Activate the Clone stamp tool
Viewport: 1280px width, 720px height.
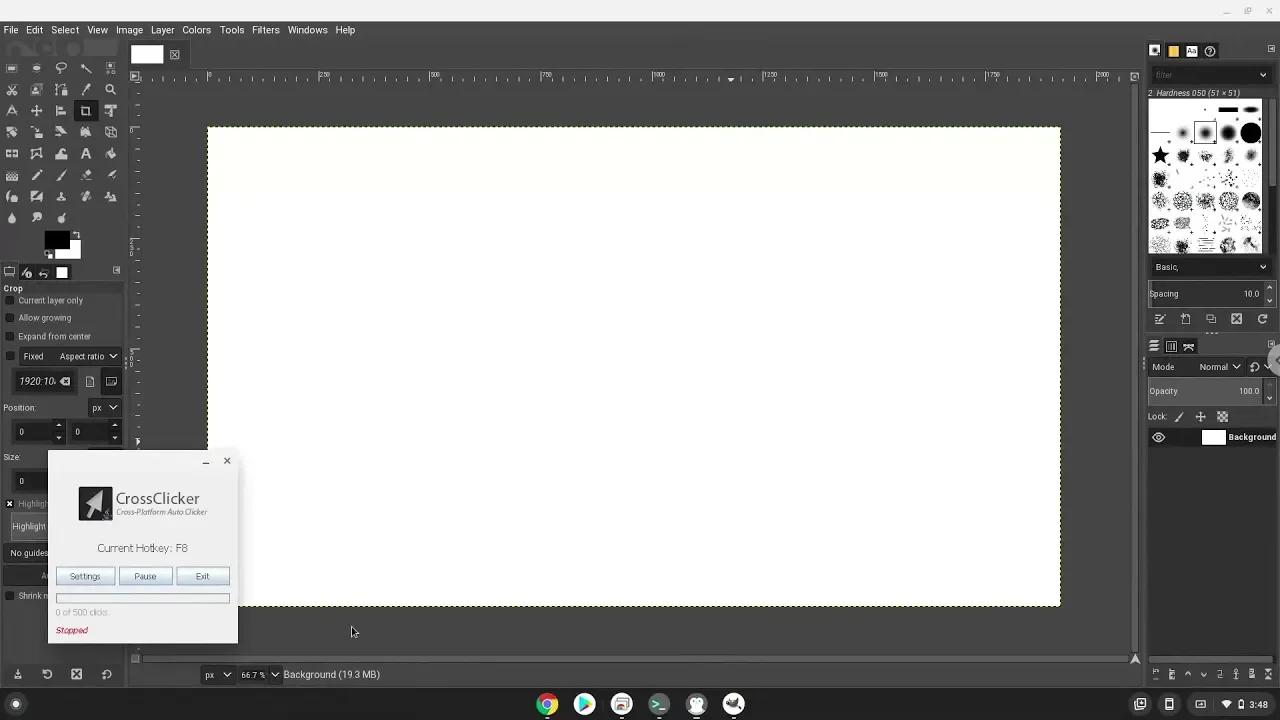pos(61,196)
